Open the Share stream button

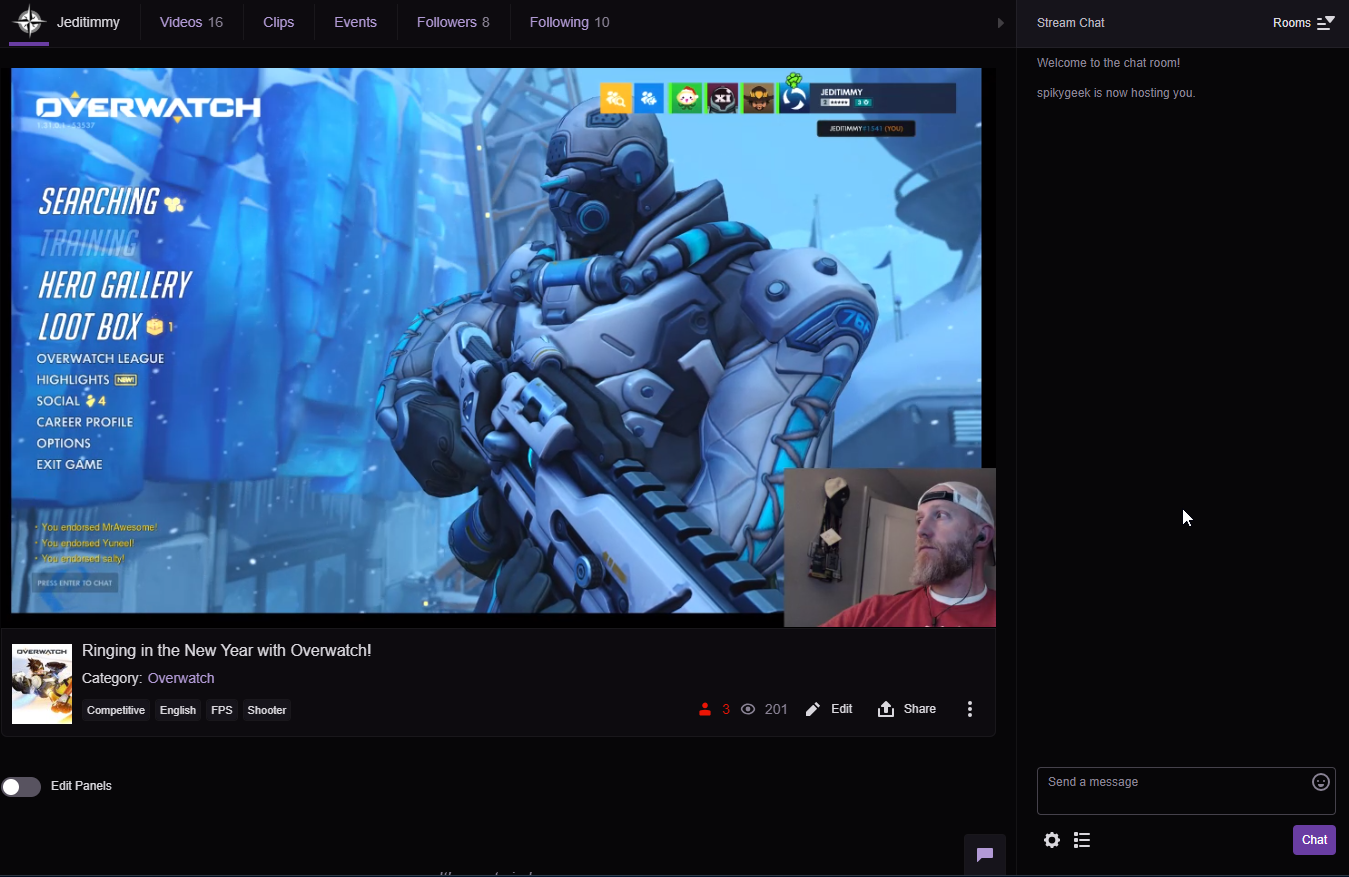(907, 709)
